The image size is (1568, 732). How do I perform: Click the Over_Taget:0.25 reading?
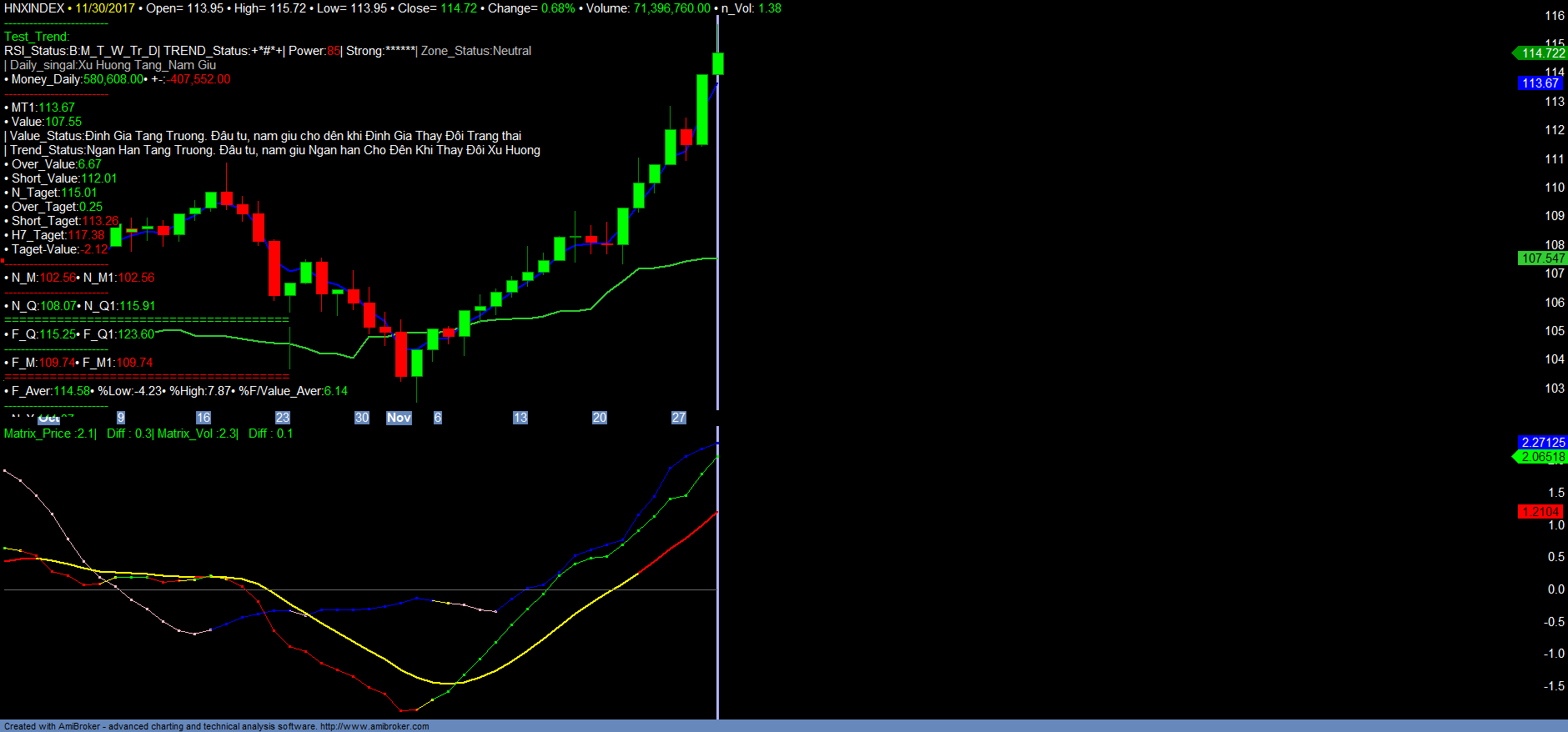[x=57, y=207]
